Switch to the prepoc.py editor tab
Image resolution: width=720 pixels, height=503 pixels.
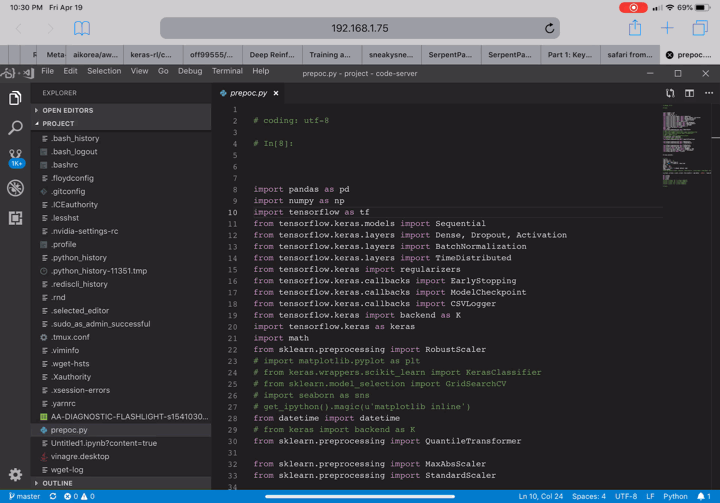click(249, 93)
